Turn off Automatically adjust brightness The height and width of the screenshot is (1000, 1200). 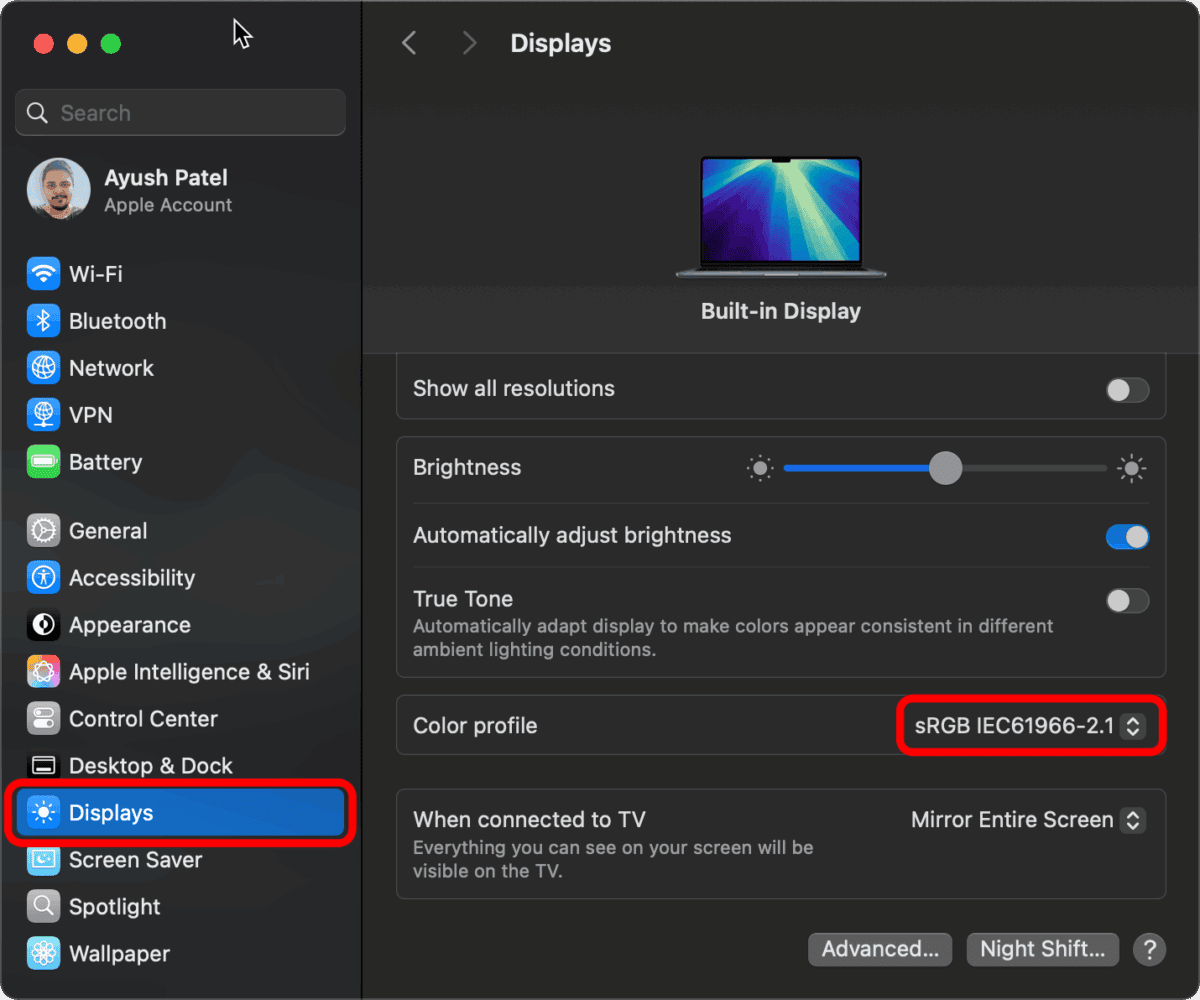(x=1127, y=536)
